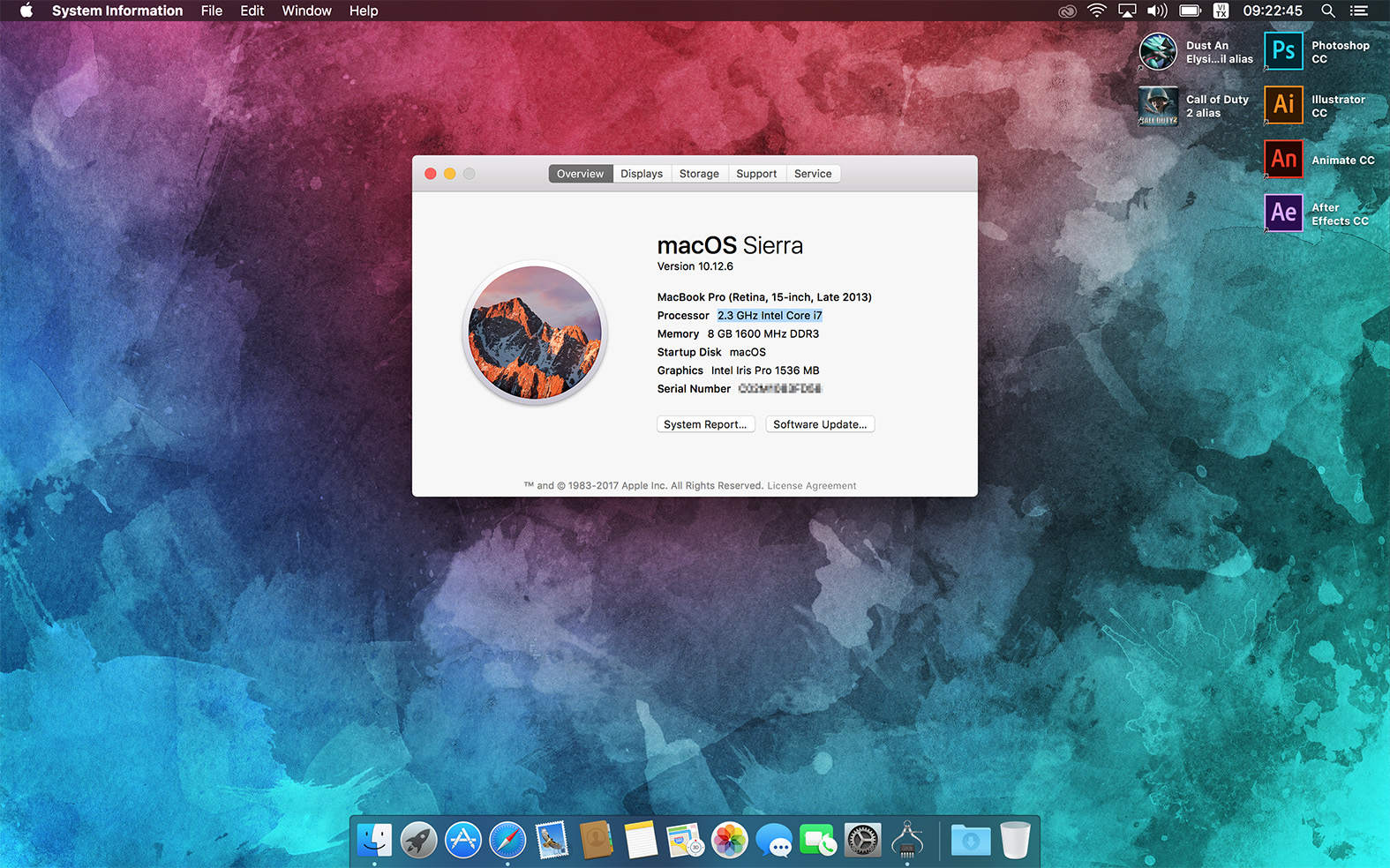Open After Effects CC desktop icon

(x=1283, y=213)
